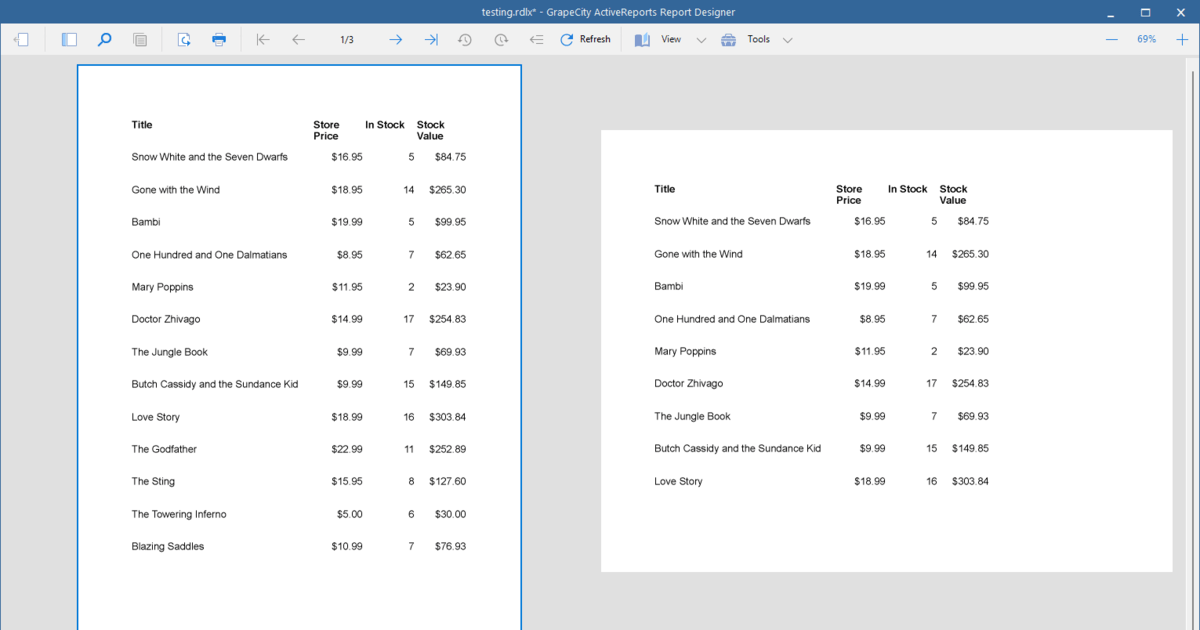Click the back-to-designer icon in the toolbar
This screenshot has height=630, width=1200.
point(22,40)
